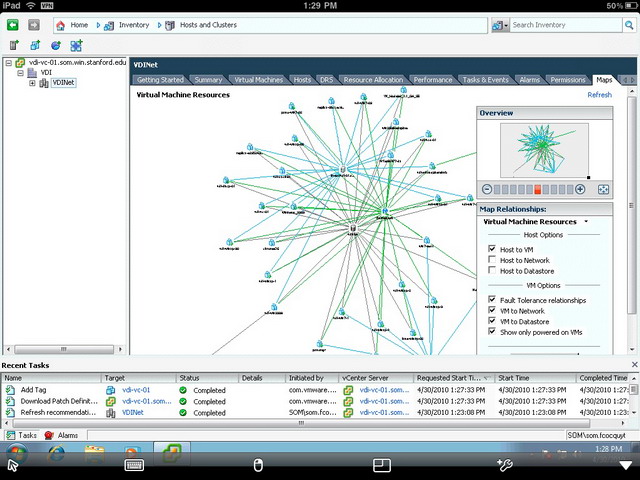Screen dimensions: 640x480
Task: Click the vdi-vc-01 target link of Add Tag
Action: click(136, 390)
